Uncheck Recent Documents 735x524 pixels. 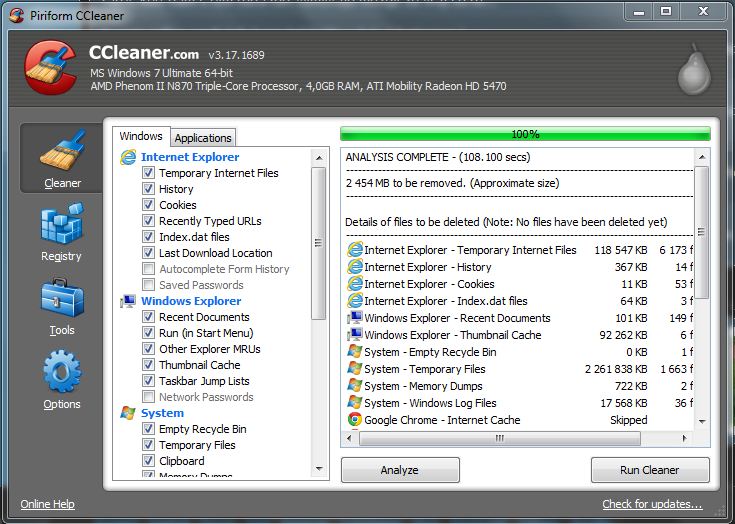148,317
